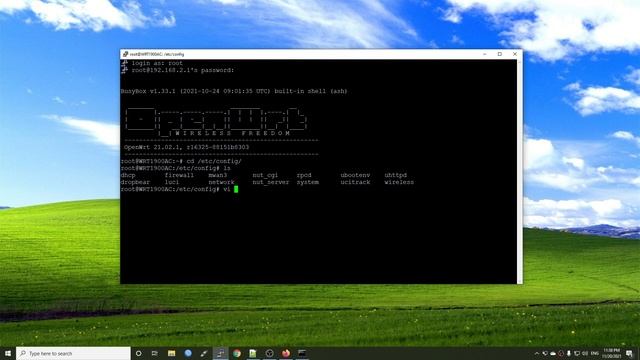This screenshot has width=640, height=360.
Task: Open the circular dark app icon in taskbar
Action: pyautogui.click(x=269, y=353)
